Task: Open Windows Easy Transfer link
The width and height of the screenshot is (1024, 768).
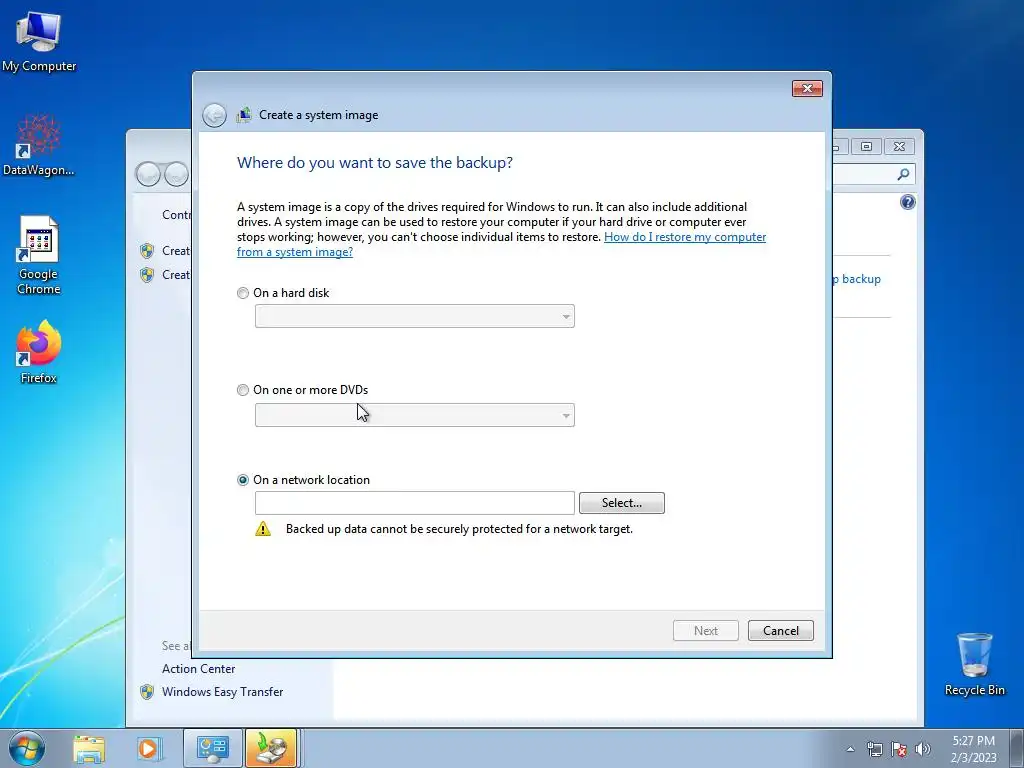Action: tap(223, 692)
